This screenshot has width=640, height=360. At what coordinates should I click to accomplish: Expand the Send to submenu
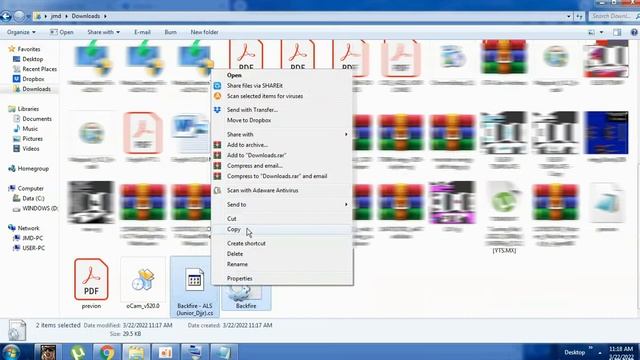coord(282,204)
